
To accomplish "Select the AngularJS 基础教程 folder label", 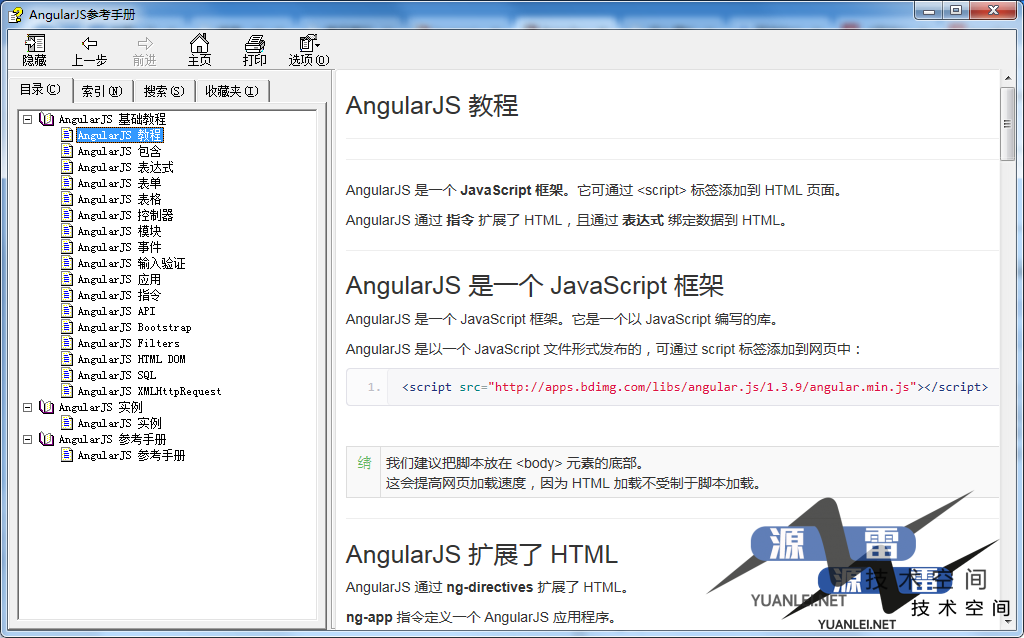I will (x=112, y=119).
